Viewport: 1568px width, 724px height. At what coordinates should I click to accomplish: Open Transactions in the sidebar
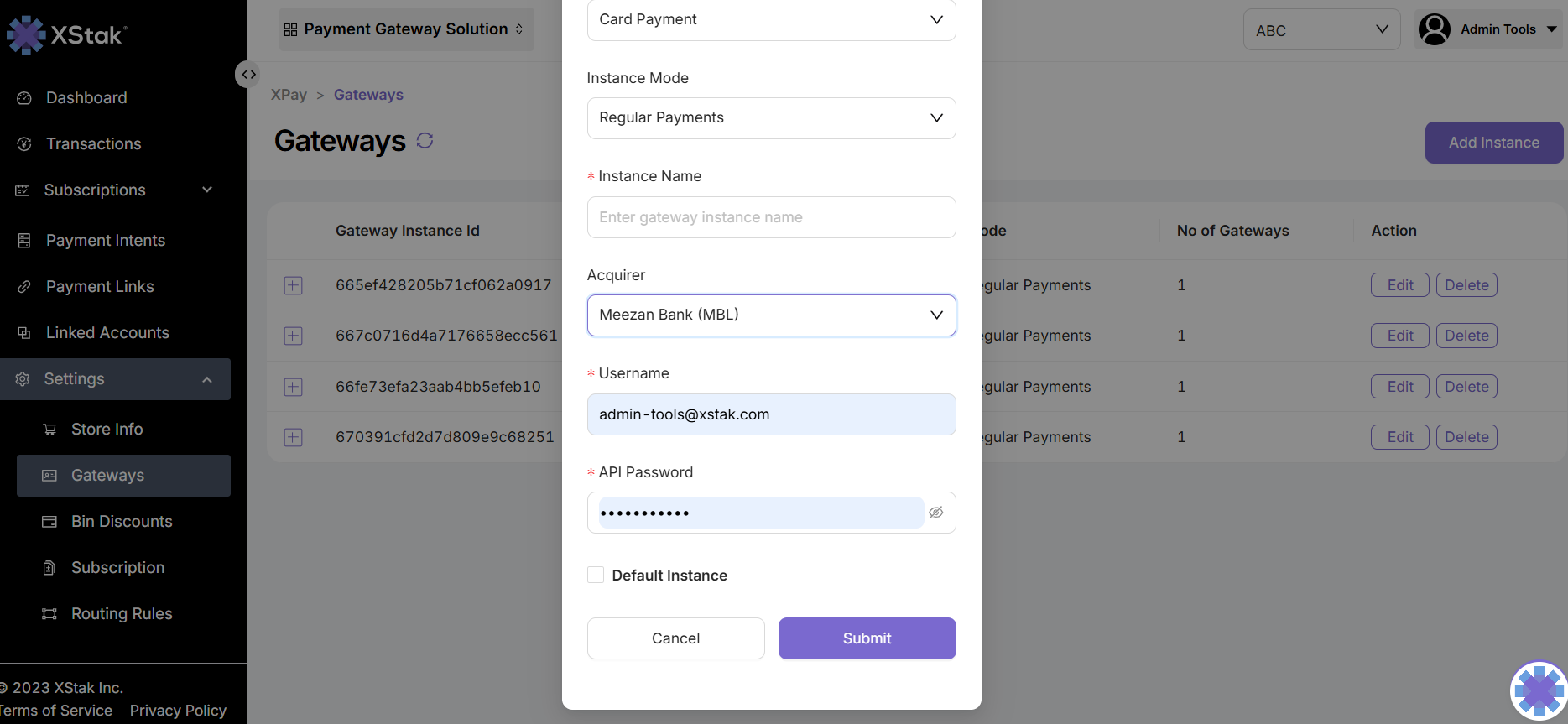click(x=93, y=144)
